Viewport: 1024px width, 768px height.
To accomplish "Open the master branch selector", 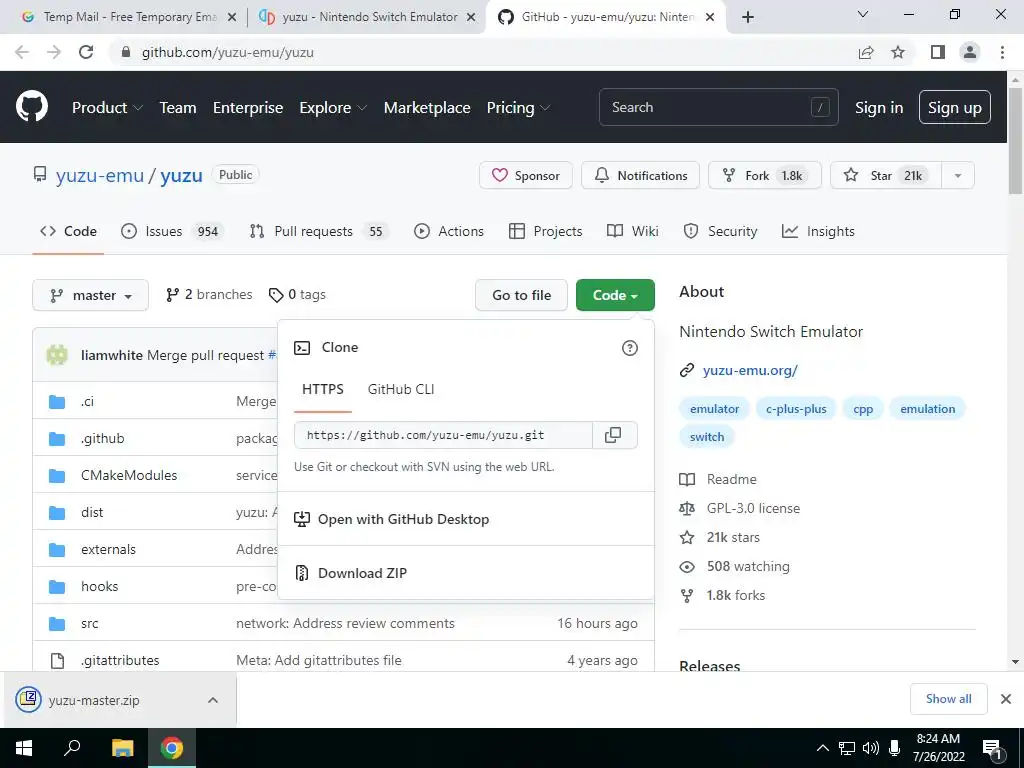I will 91,295.
